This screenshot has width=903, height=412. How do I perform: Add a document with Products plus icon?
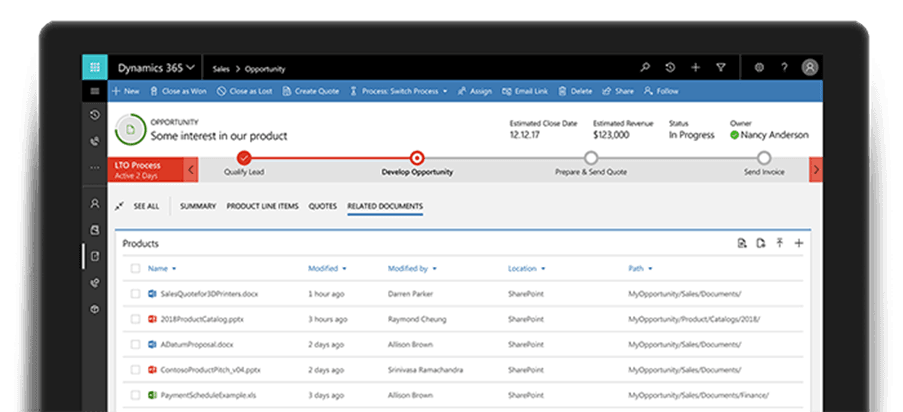coord(799,243)
